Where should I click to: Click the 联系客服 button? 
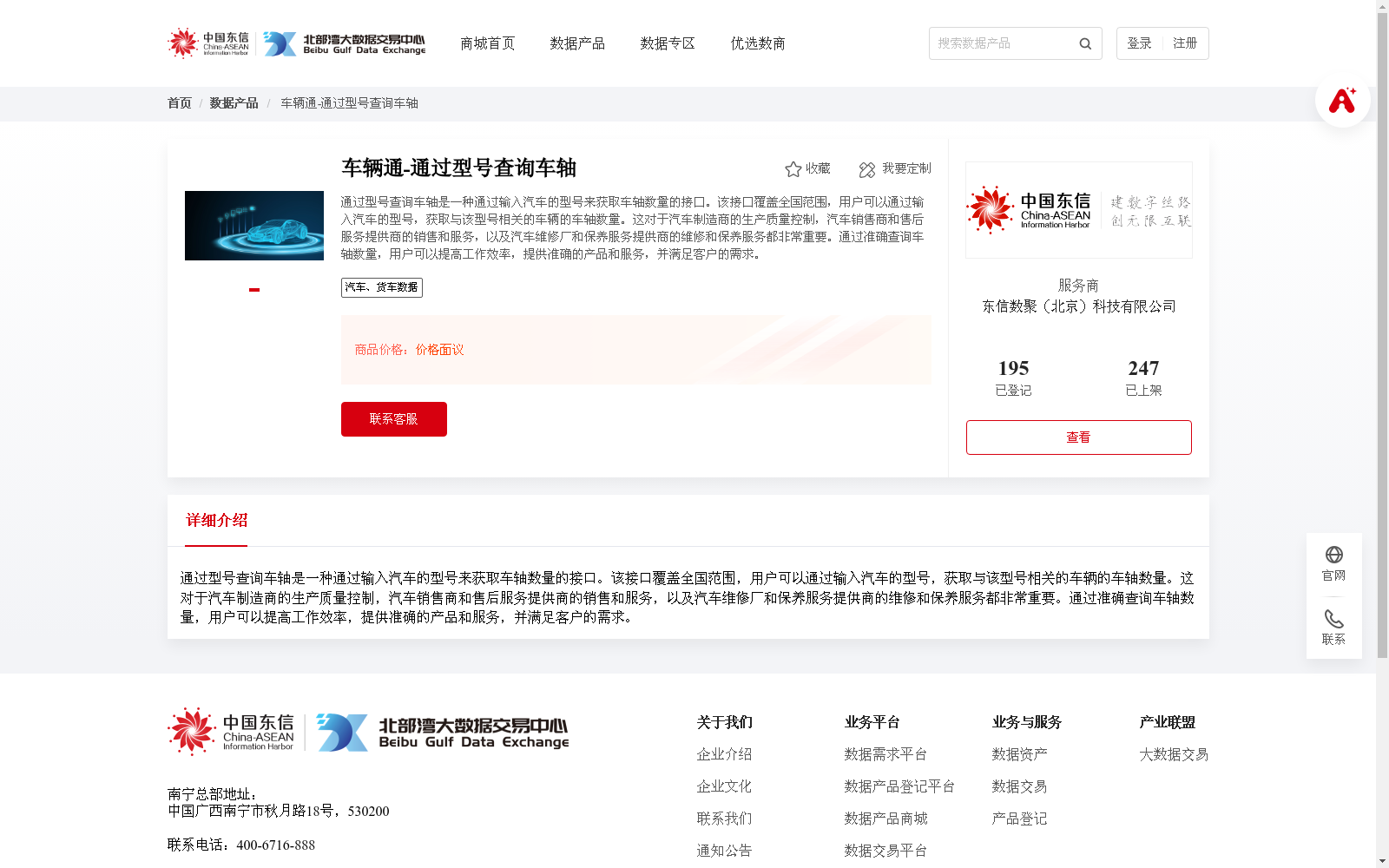(x=393, y=418)
